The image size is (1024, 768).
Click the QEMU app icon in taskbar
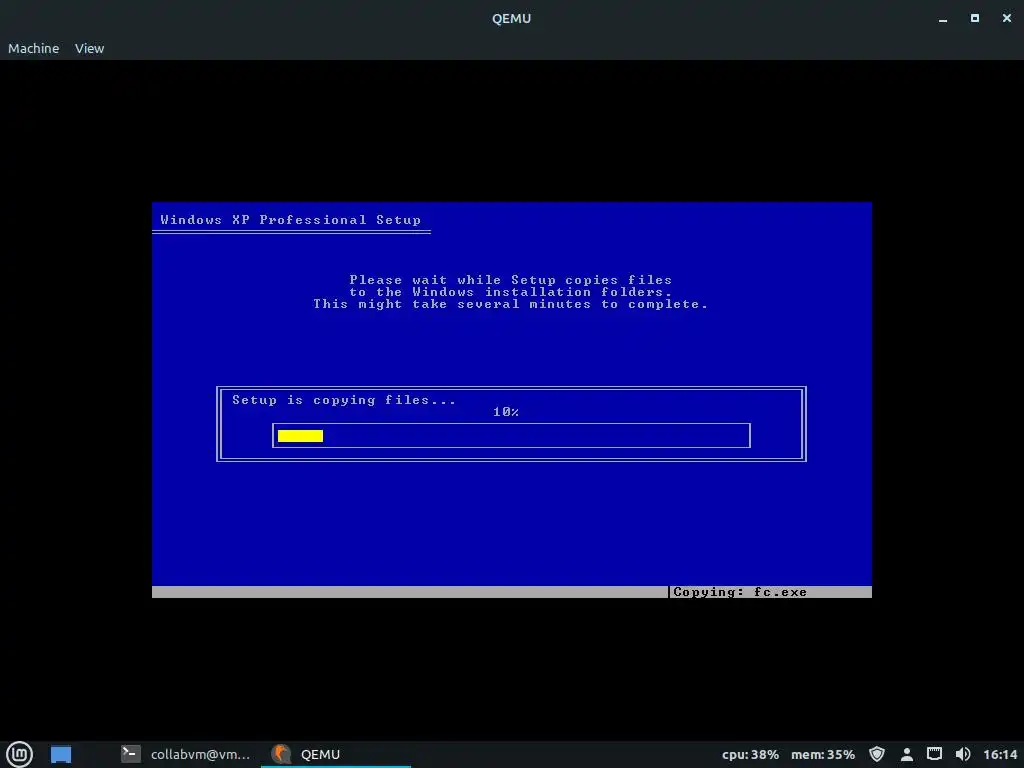(281, 754)
